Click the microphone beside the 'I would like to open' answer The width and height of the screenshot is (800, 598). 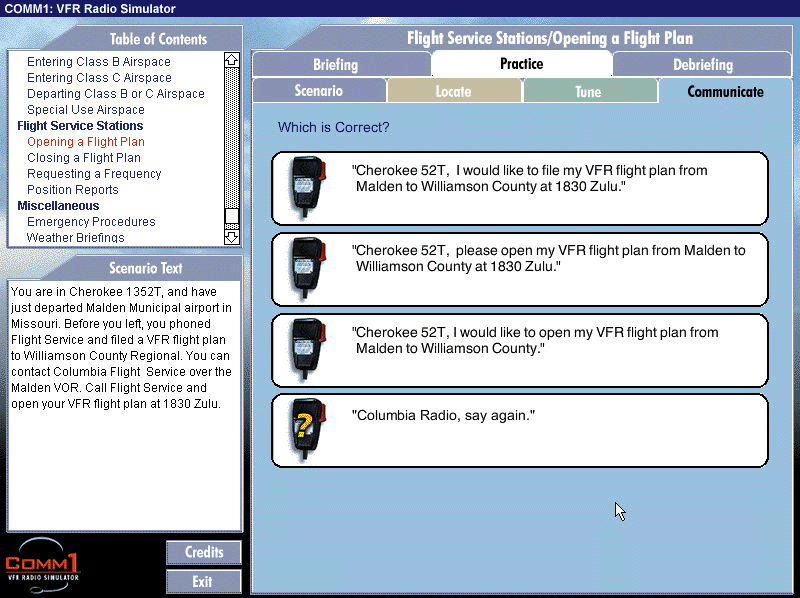point(304,350)
